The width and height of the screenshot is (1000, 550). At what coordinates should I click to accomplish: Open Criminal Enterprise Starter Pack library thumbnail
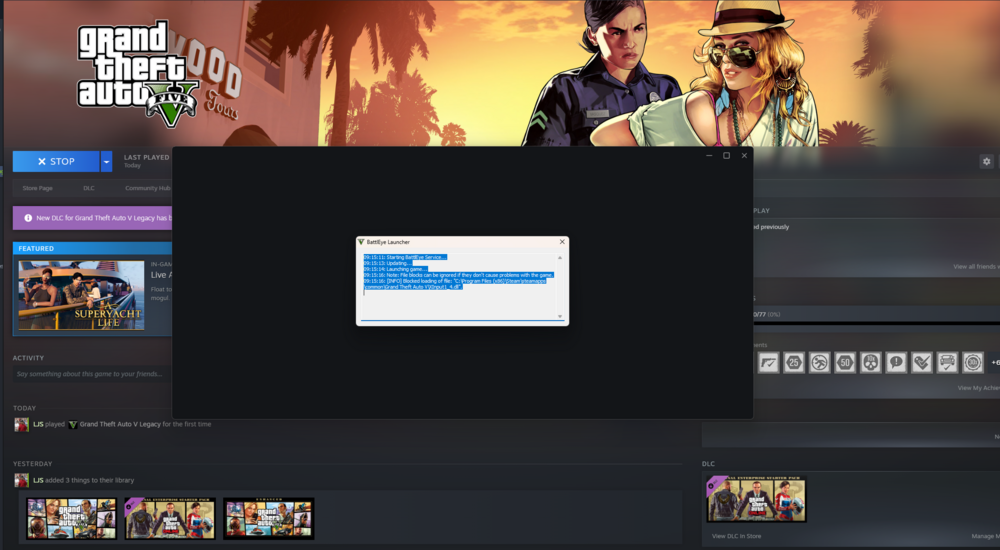pyautogui.click(x=170, y=519)
